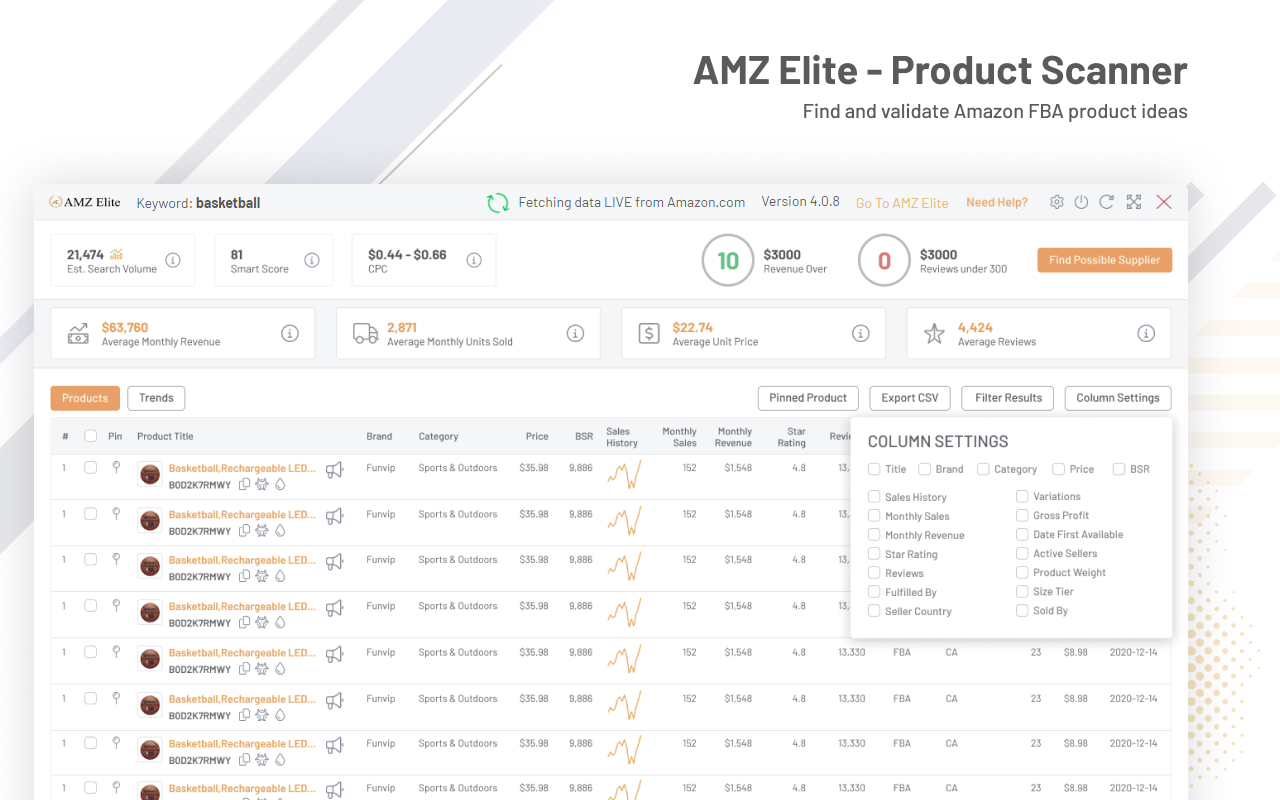The image size is (1280, 800).
Task: Check the Category column setting checkbox
Action: click(x=983, y=469)
